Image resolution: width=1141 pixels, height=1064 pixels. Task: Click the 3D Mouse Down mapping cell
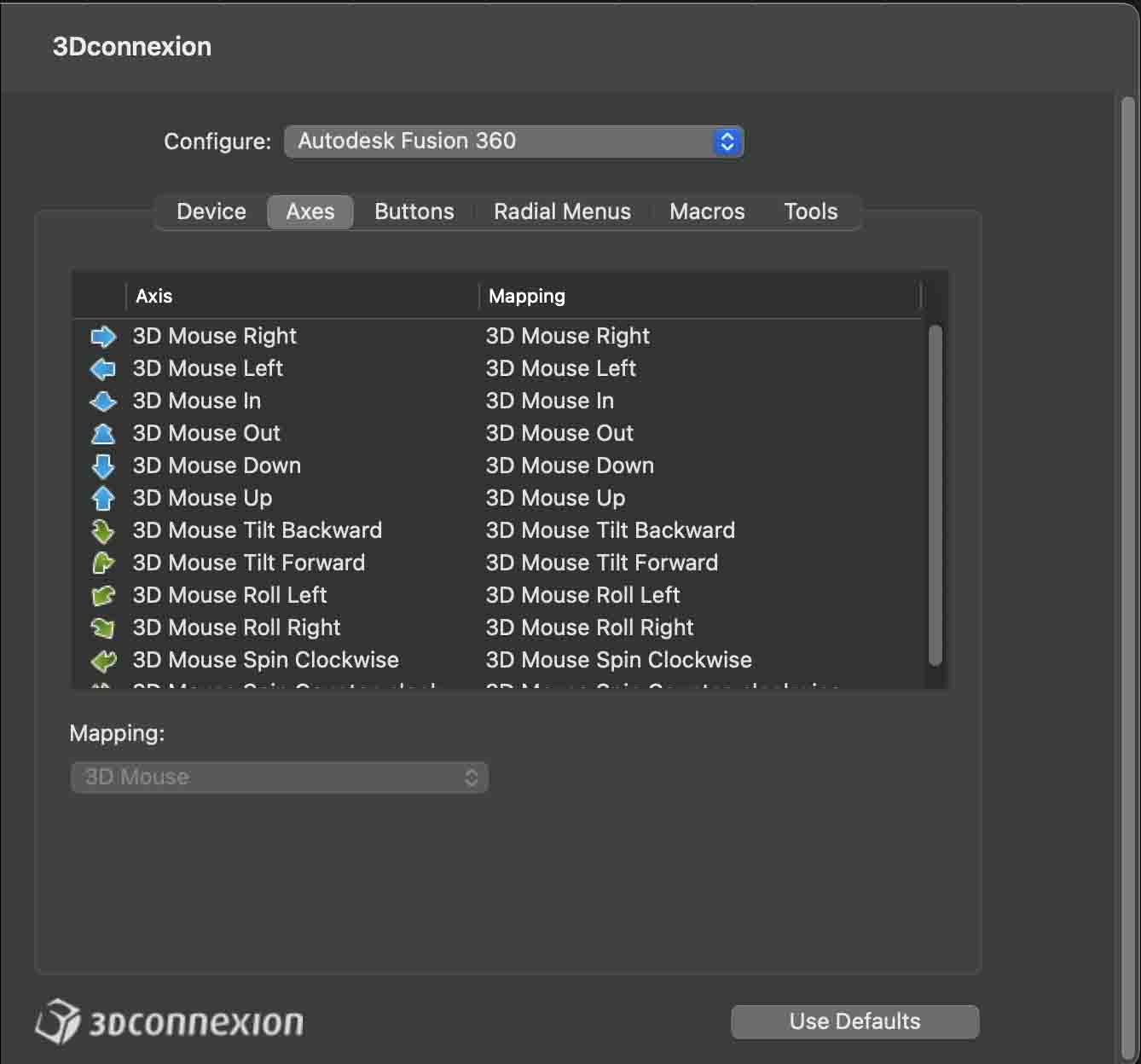tap(570, 466)
